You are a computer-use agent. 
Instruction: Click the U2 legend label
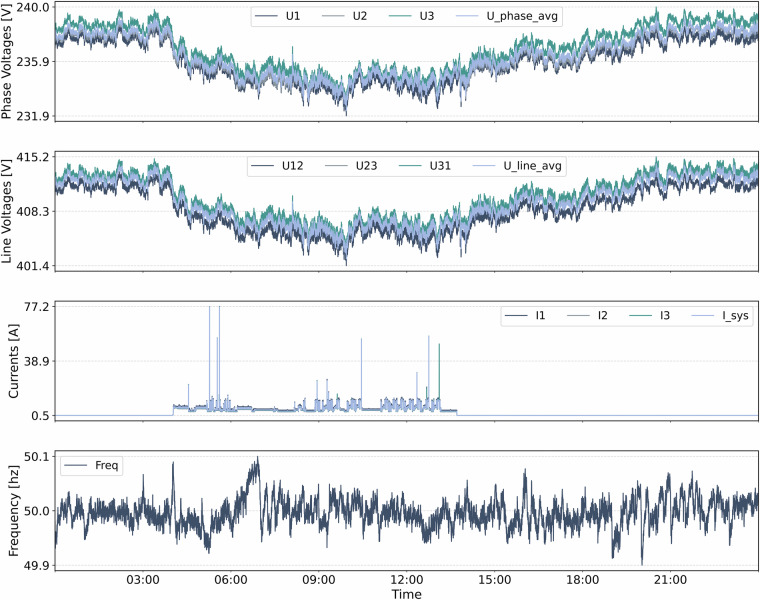360,16
